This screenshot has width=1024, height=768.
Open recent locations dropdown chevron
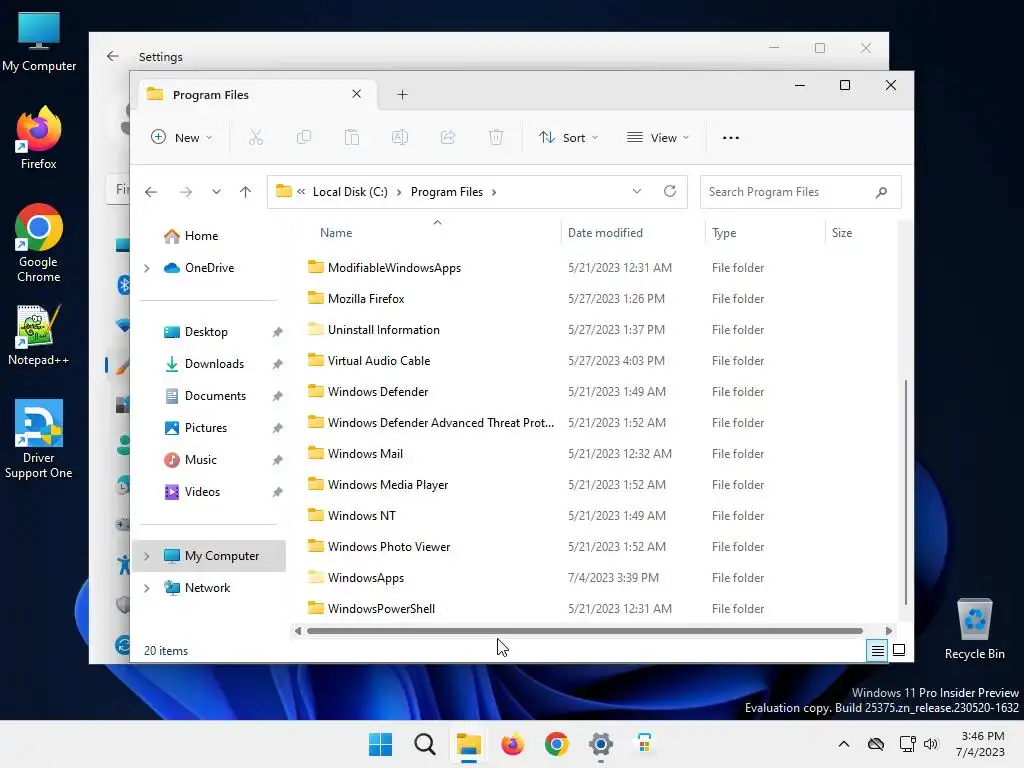pos(216,192)
